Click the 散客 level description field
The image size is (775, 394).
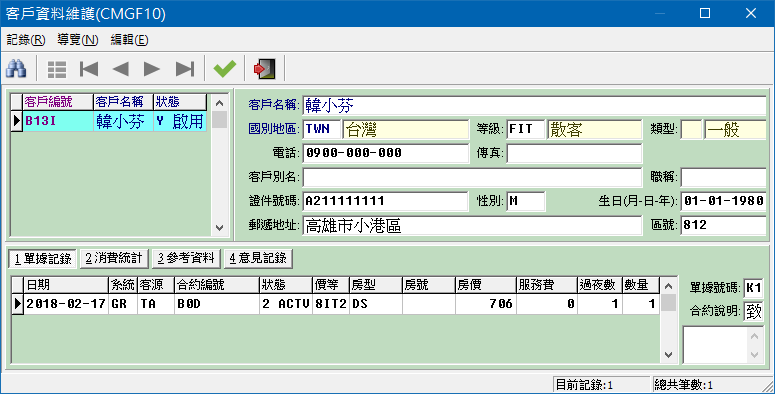[x=595, y=129]
